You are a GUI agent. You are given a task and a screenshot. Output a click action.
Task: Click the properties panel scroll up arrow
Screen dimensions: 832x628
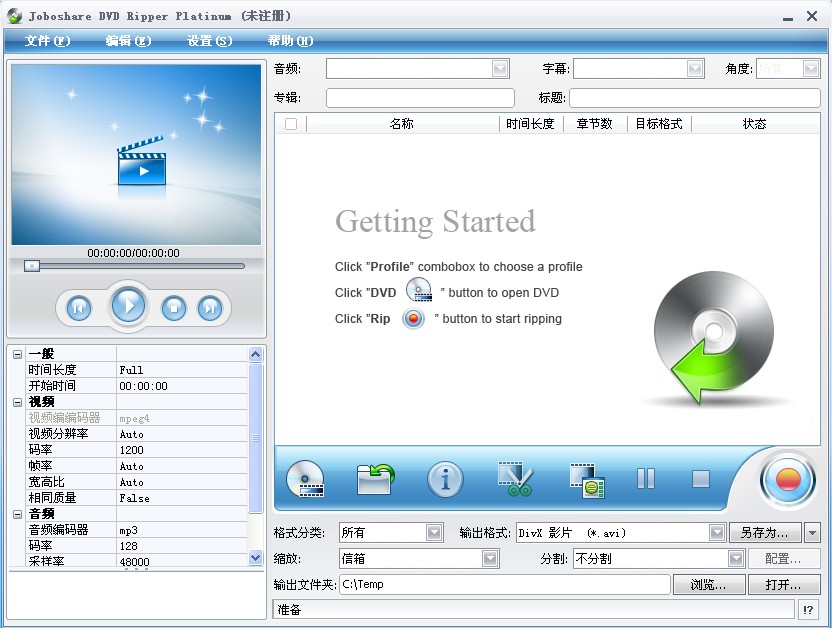click(255, 354)
